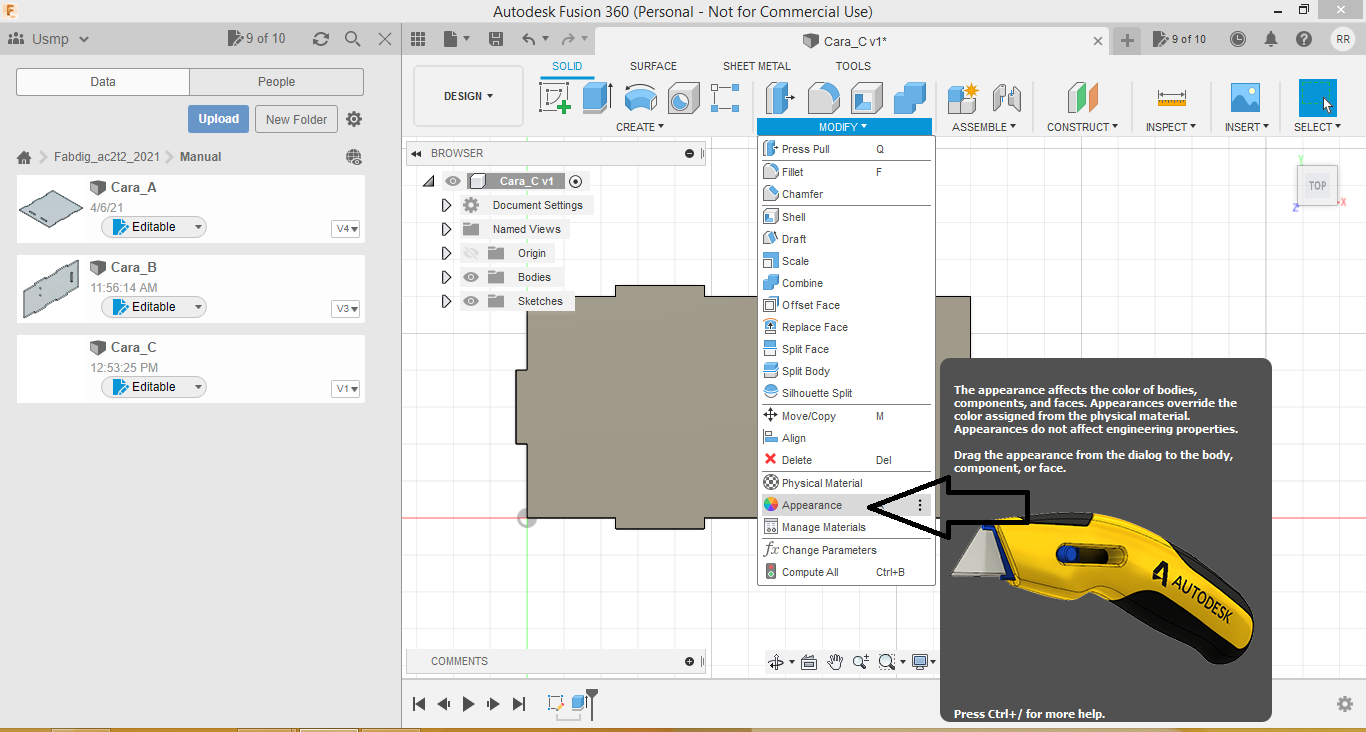Click the New Folder button
1366x732 pixels.
click(x=296, y=119)
